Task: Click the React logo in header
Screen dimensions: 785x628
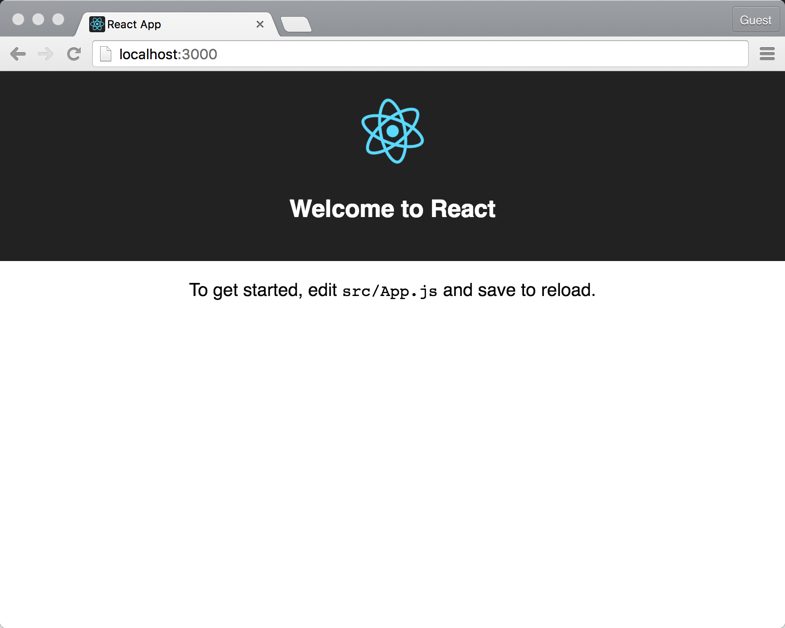Action: click(x=392, y=131)
